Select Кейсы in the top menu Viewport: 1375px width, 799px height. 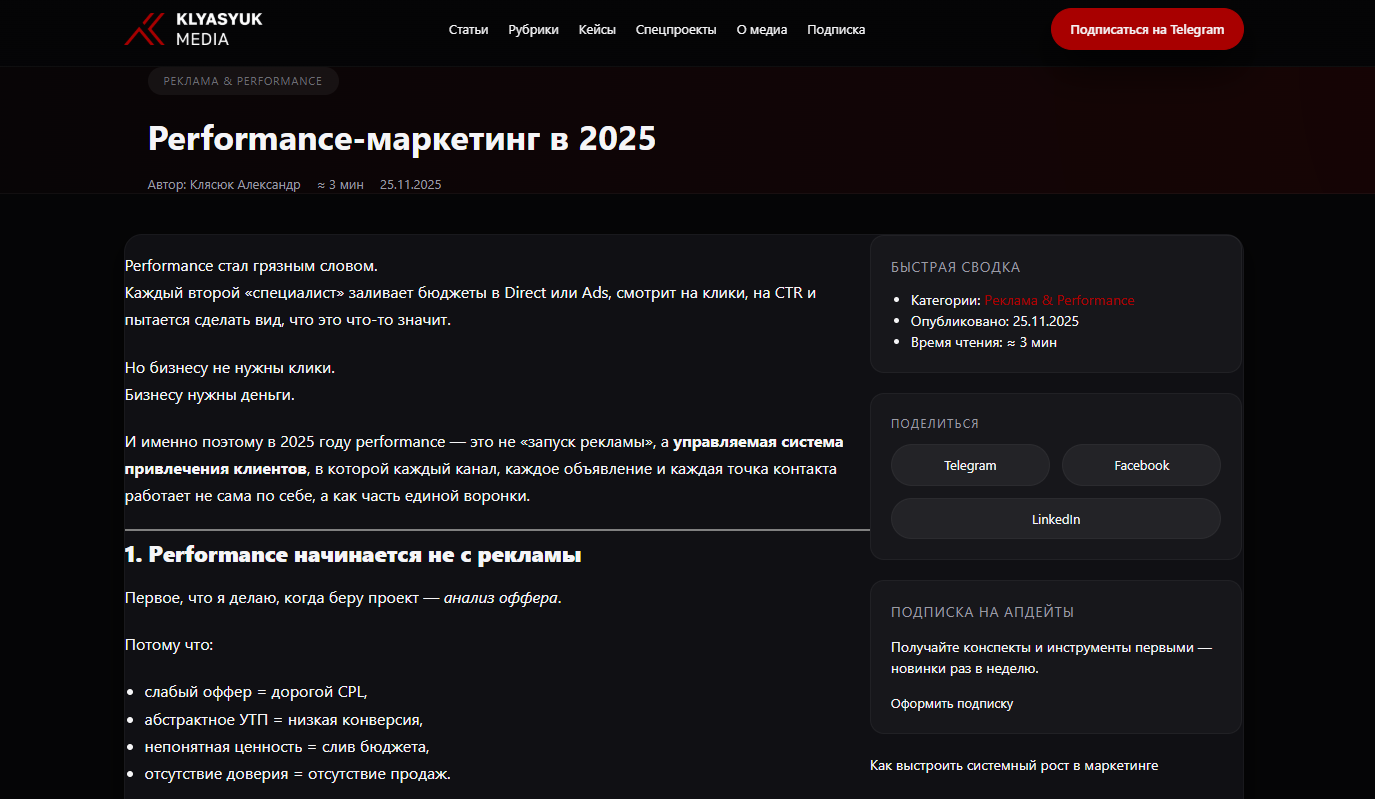point(596,29)
